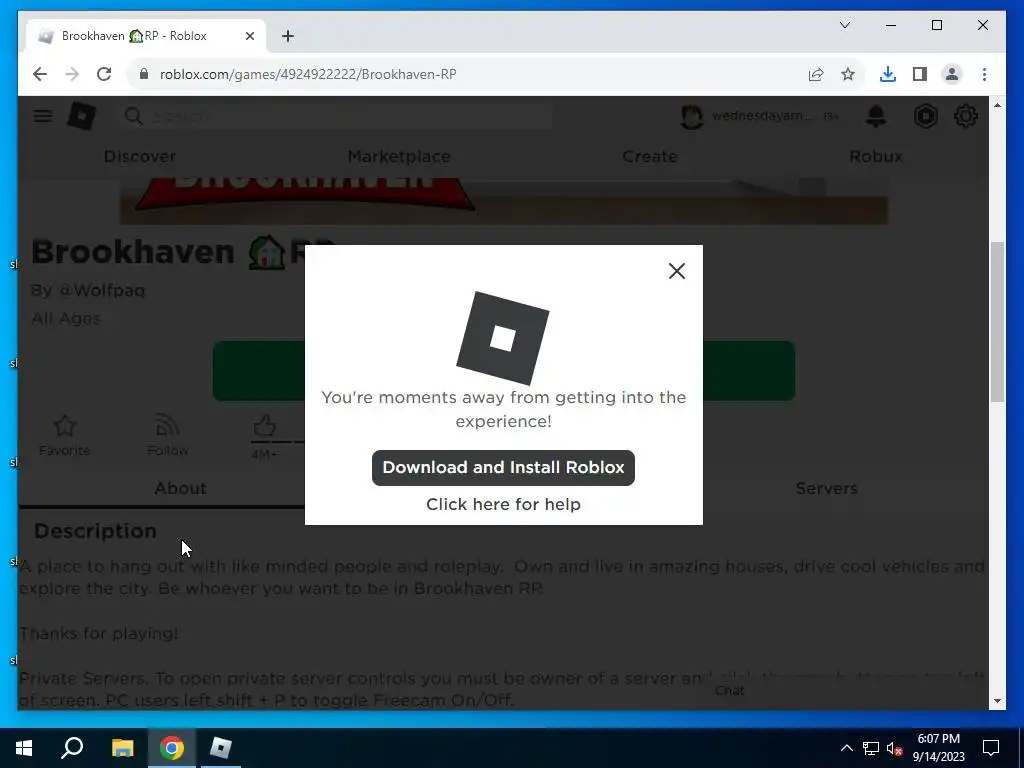1024x768 pixels.
Task: Go back to the previous page
Action: click(40, 74)
